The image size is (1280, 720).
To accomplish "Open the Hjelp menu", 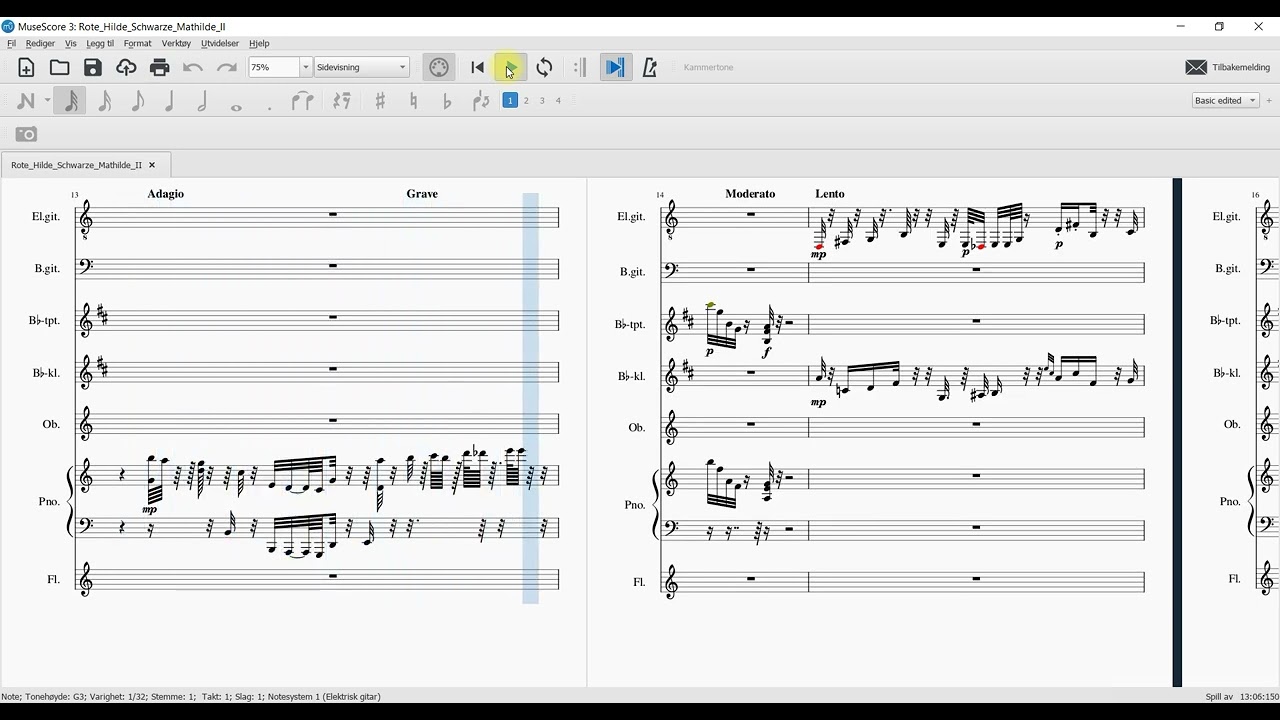I will 259,43.
